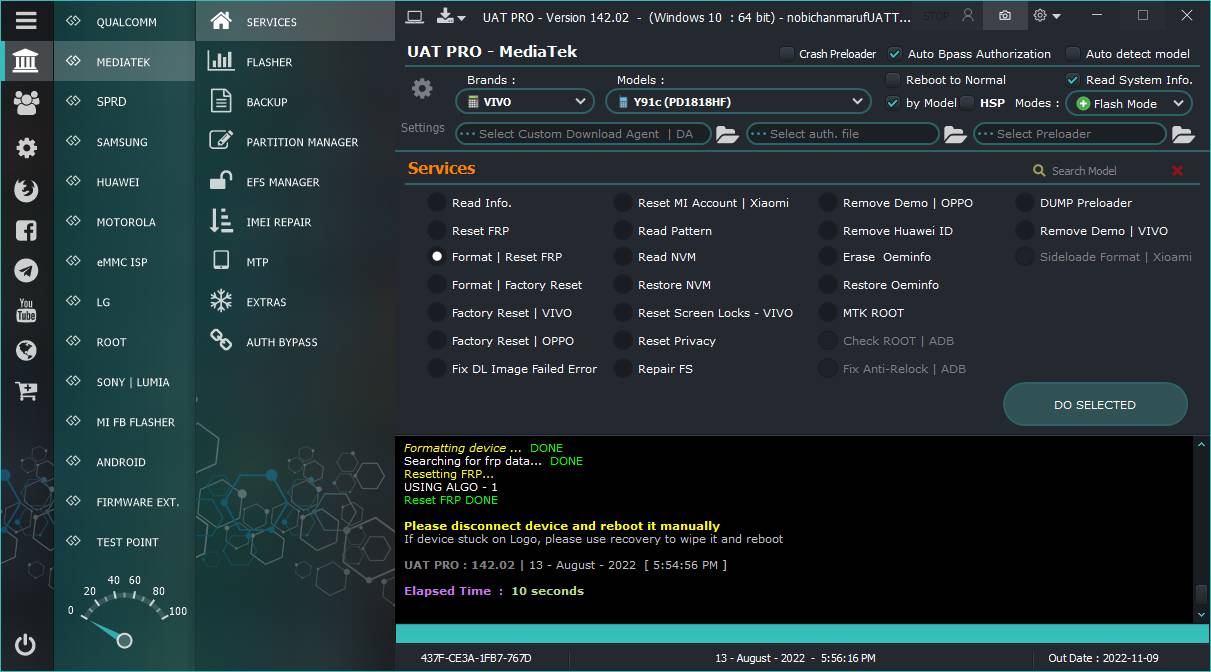
Task: Toggle Crash Preloader checkbox
Action: (787, 54)
